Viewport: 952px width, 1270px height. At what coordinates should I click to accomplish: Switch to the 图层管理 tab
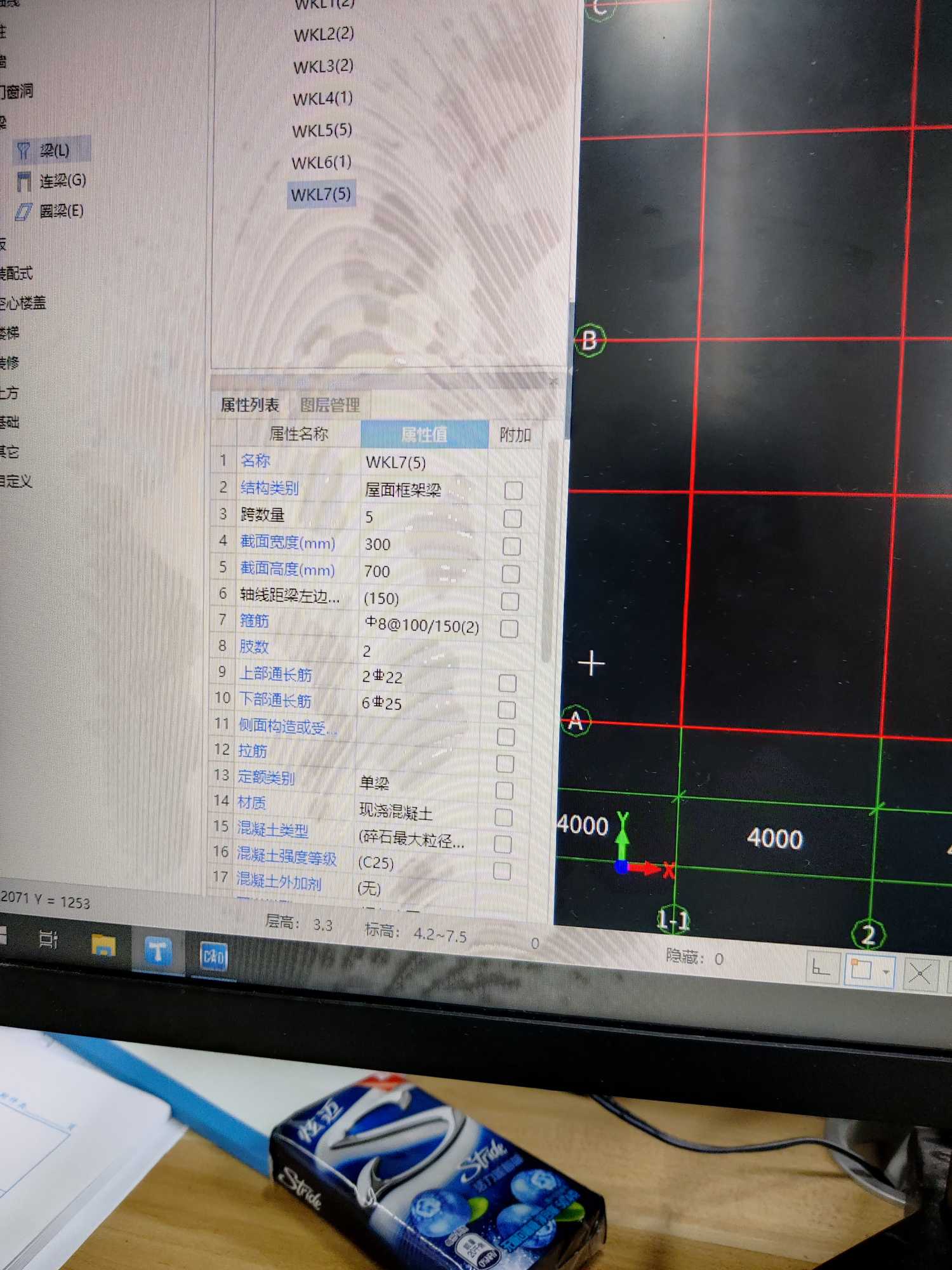[330, 405]
